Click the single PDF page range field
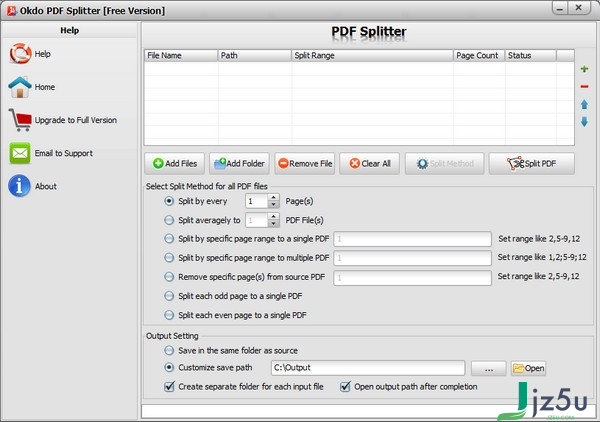This screenshot has width=600, height=422. 412,239
